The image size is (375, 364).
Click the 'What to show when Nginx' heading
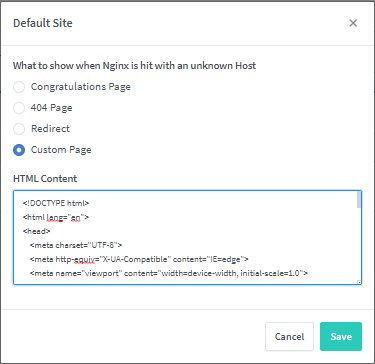click(x=134, y=65)
